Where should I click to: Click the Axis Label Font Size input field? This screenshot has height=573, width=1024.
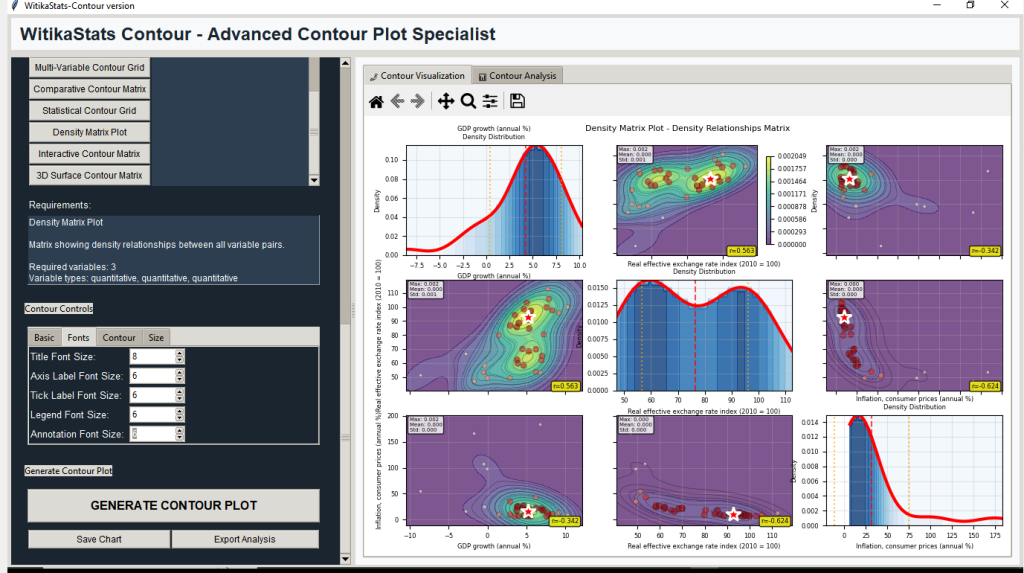[x=152, y=376]
